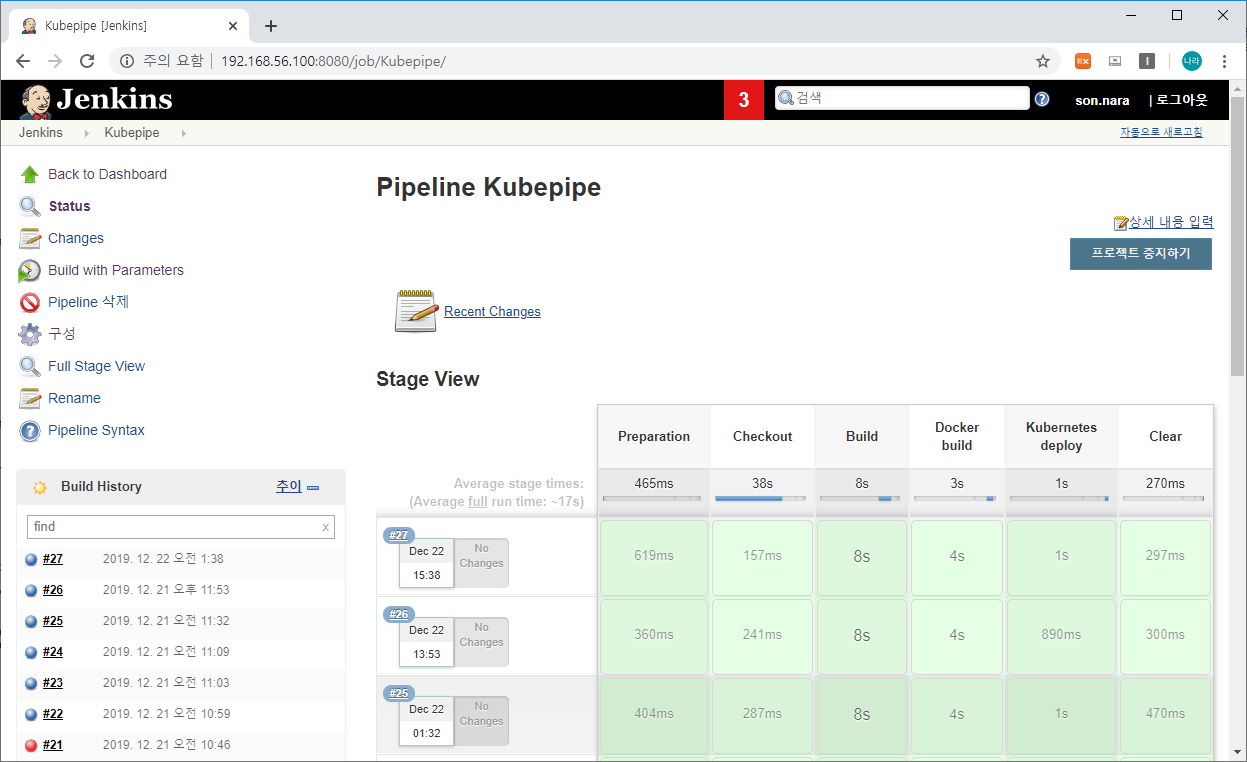This screenshot has width=1247, height=762.
Task: Click the 프로젝트 중지하기 button
Action: tap(1141, 253)
